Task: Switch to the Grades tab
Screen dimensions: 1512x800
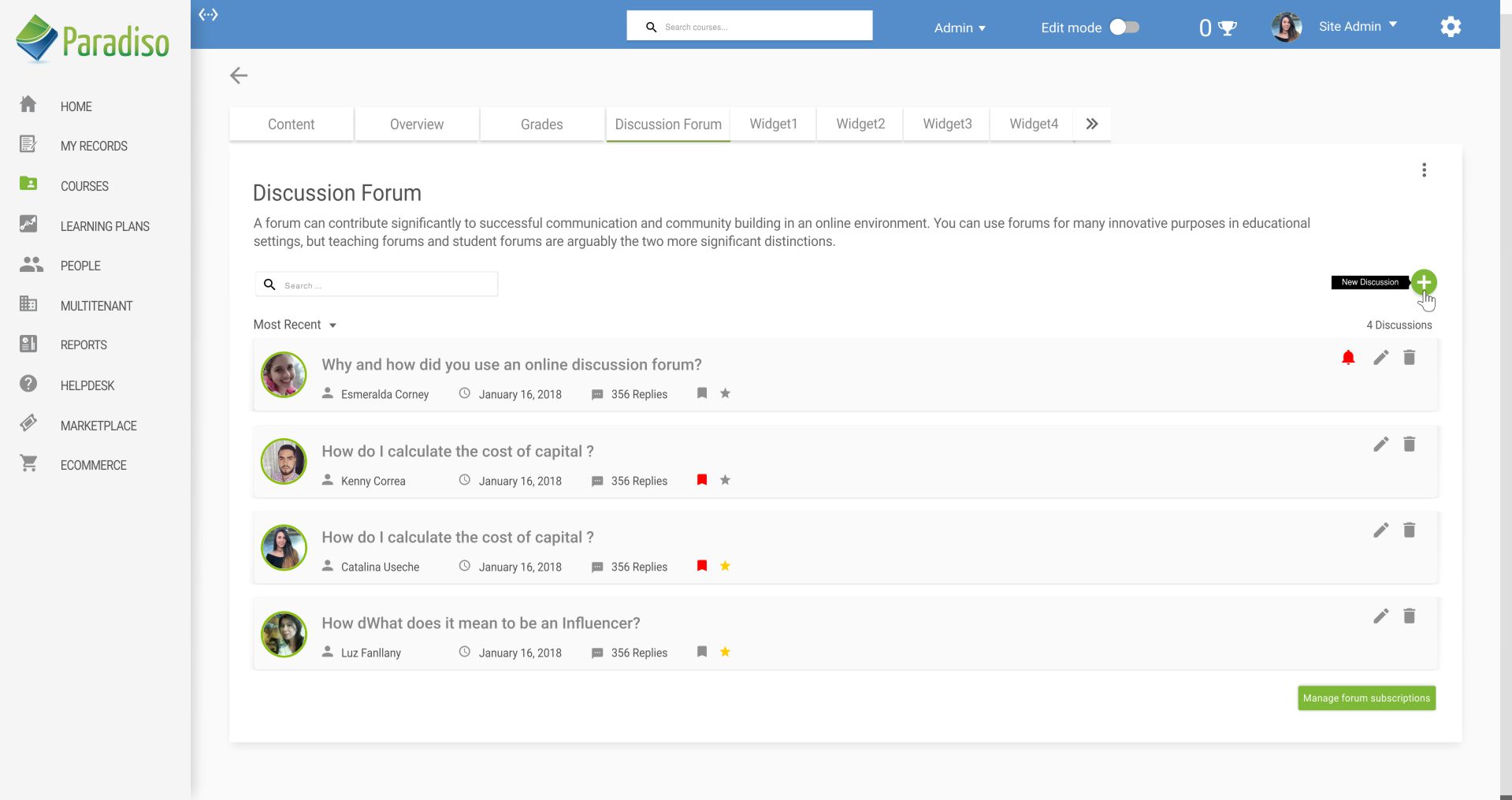Action: tap(541, 124)
